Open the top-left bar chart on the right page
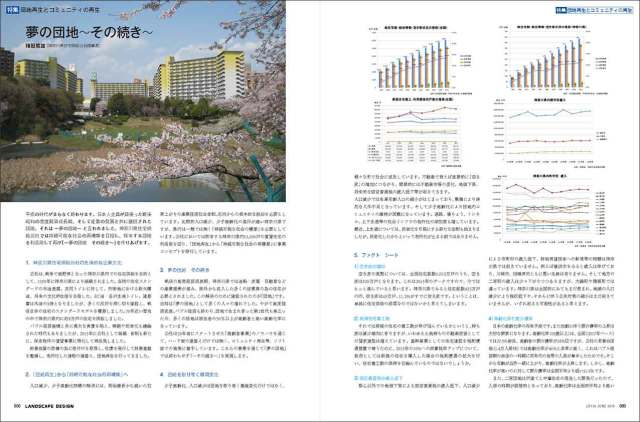This screenshot has width=640, height=422. 420,60
